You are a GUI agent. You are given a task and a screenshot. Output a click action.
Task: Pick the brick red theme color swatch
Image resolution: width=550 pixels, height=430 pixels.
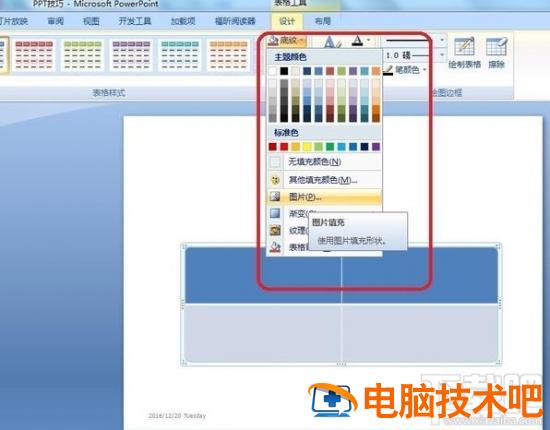click(330, 71)
